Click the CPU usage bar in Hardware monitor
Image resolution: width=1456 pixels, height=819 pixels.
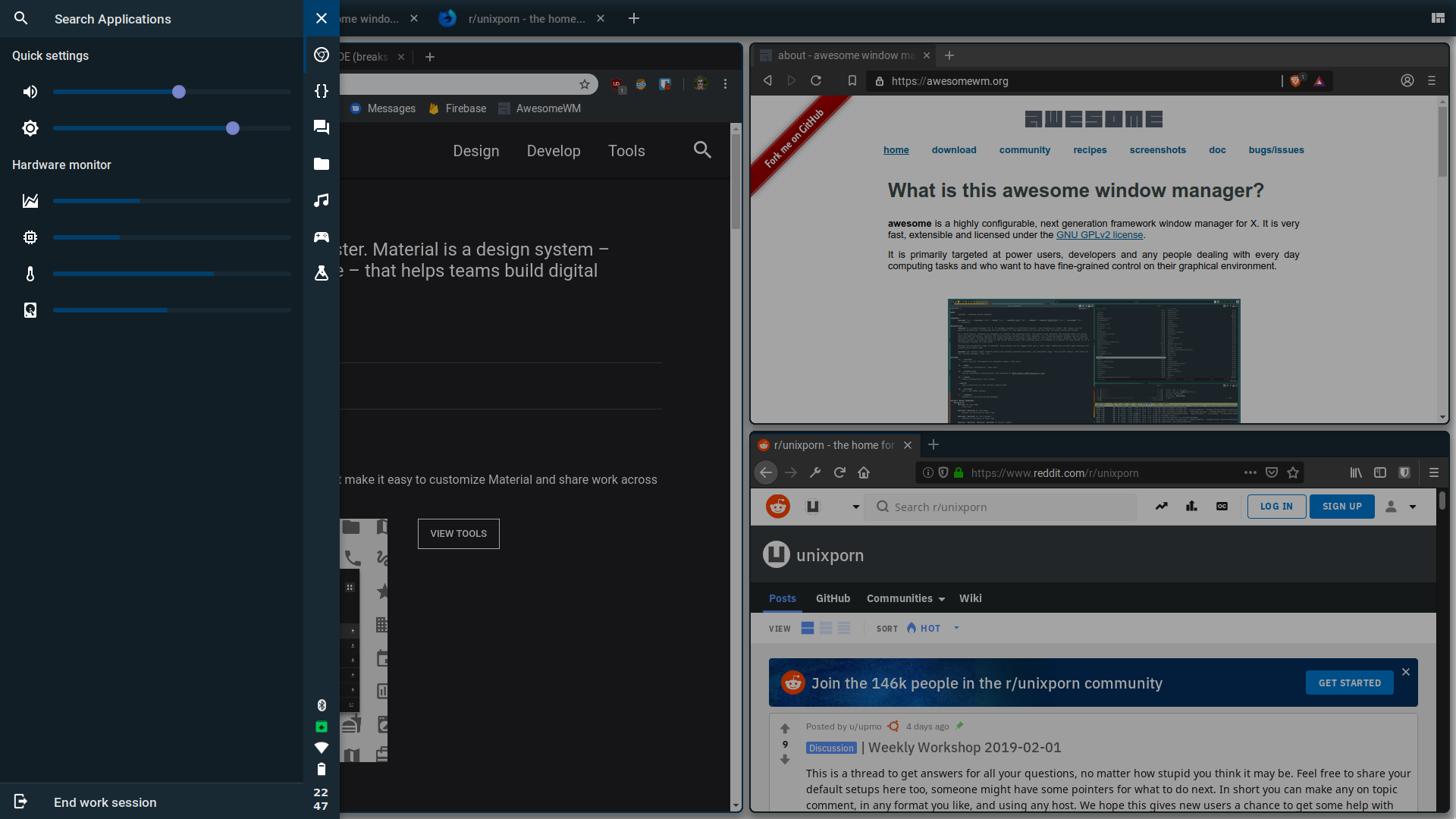pyautogui.click(x=172, y=237)
